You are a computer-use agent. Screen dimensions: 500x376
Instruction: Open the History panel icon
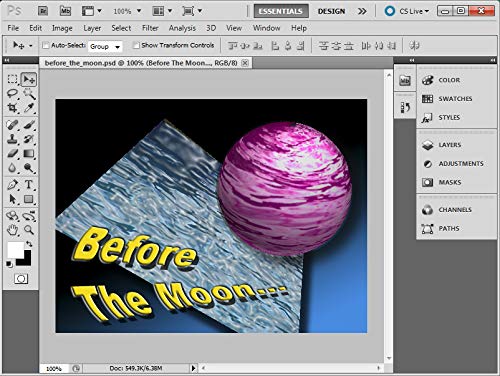pyautogui.click(x=405, y=107)
